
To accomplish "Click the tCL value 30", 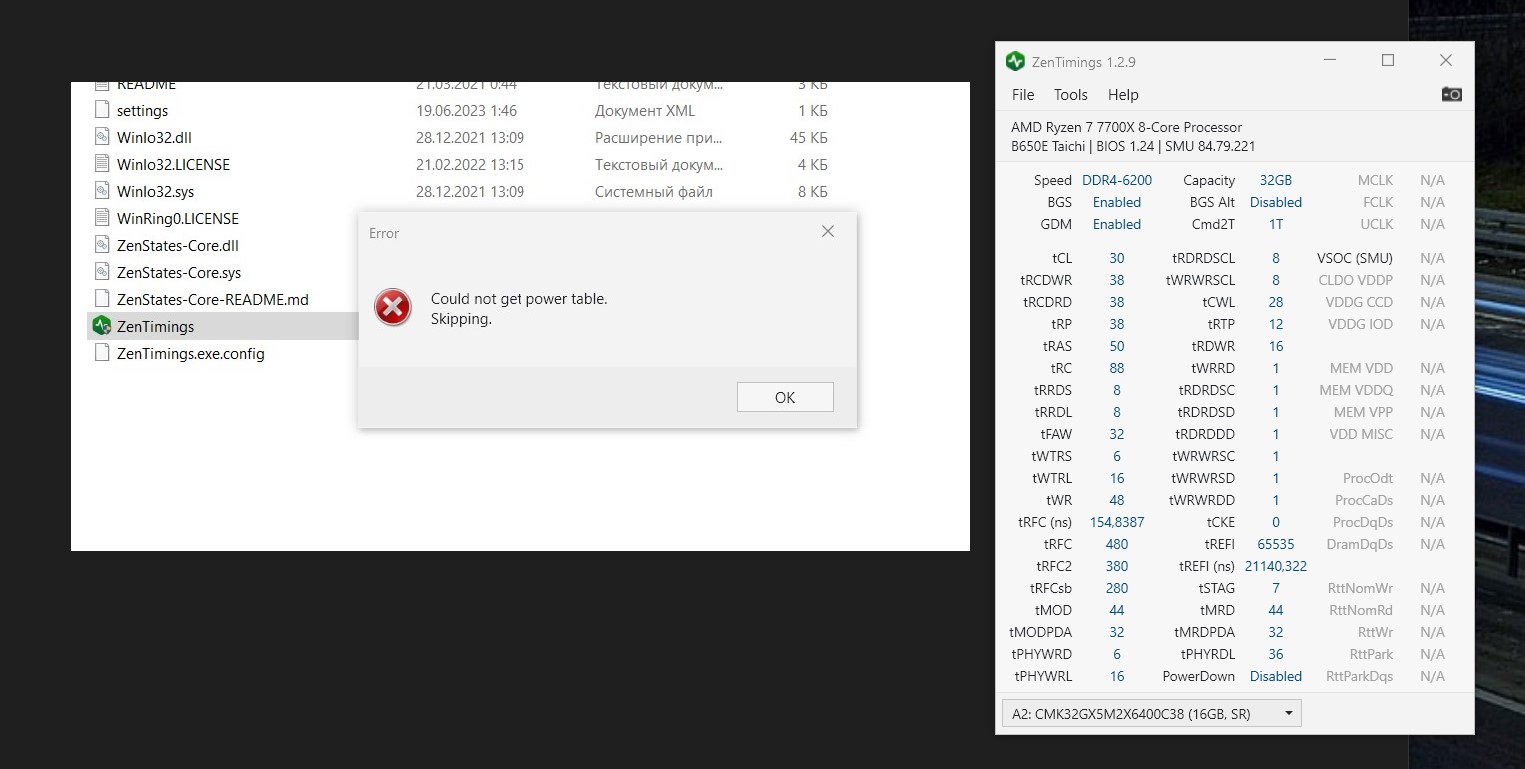I will tap(1117, 258).
